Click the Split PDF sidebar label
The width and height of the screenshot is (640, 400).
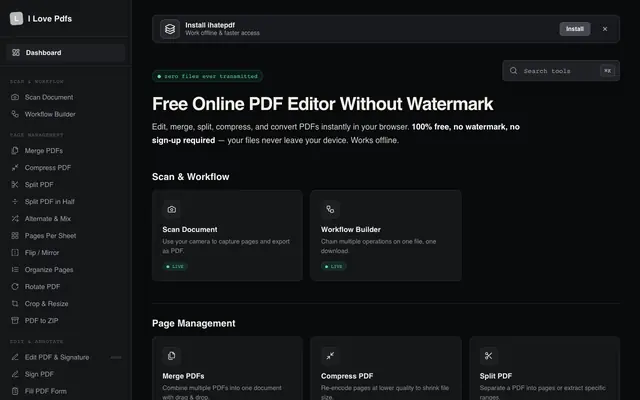point(39,184)
